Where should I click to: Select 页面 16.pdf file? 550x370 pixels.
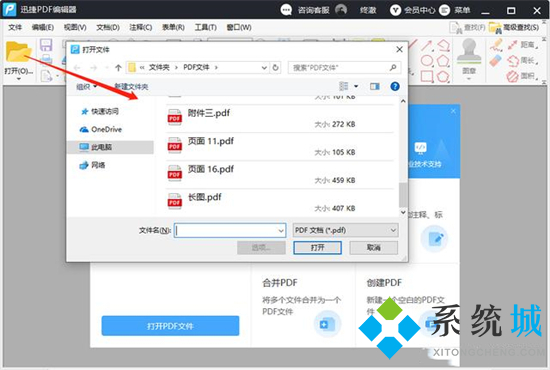coord(280,175)
